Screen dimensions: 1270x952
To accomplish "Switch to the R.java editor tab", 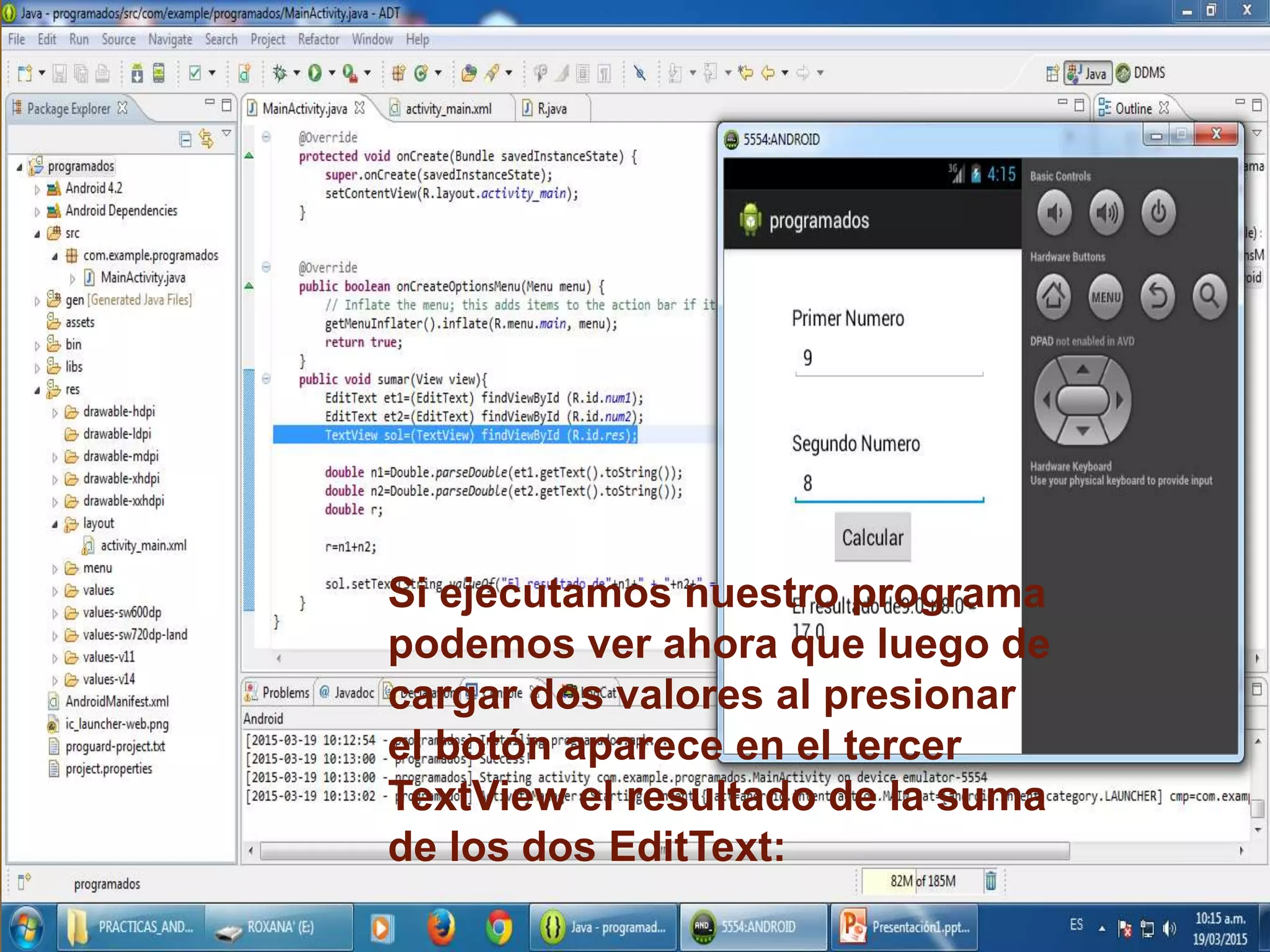I will pos(552,109).
